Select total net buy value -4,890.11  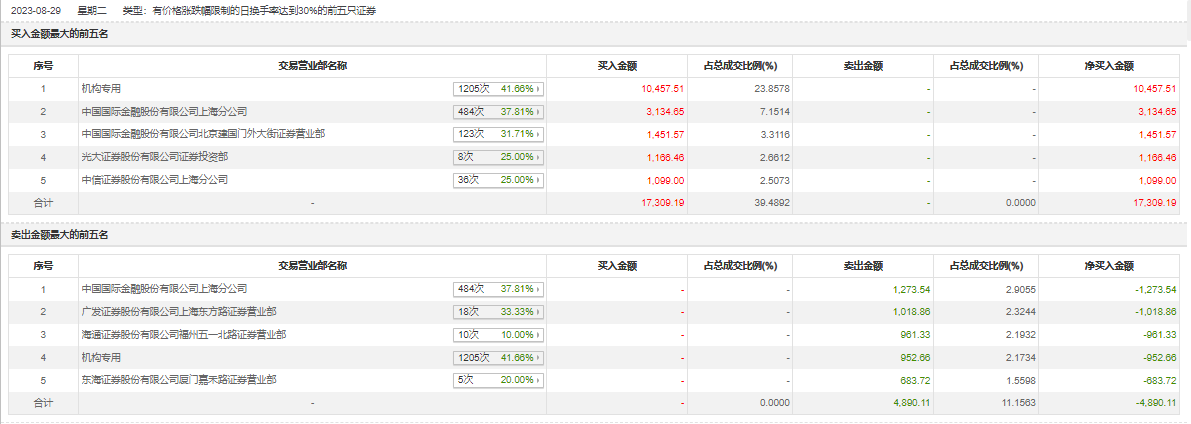click(x=1155, y=403)
